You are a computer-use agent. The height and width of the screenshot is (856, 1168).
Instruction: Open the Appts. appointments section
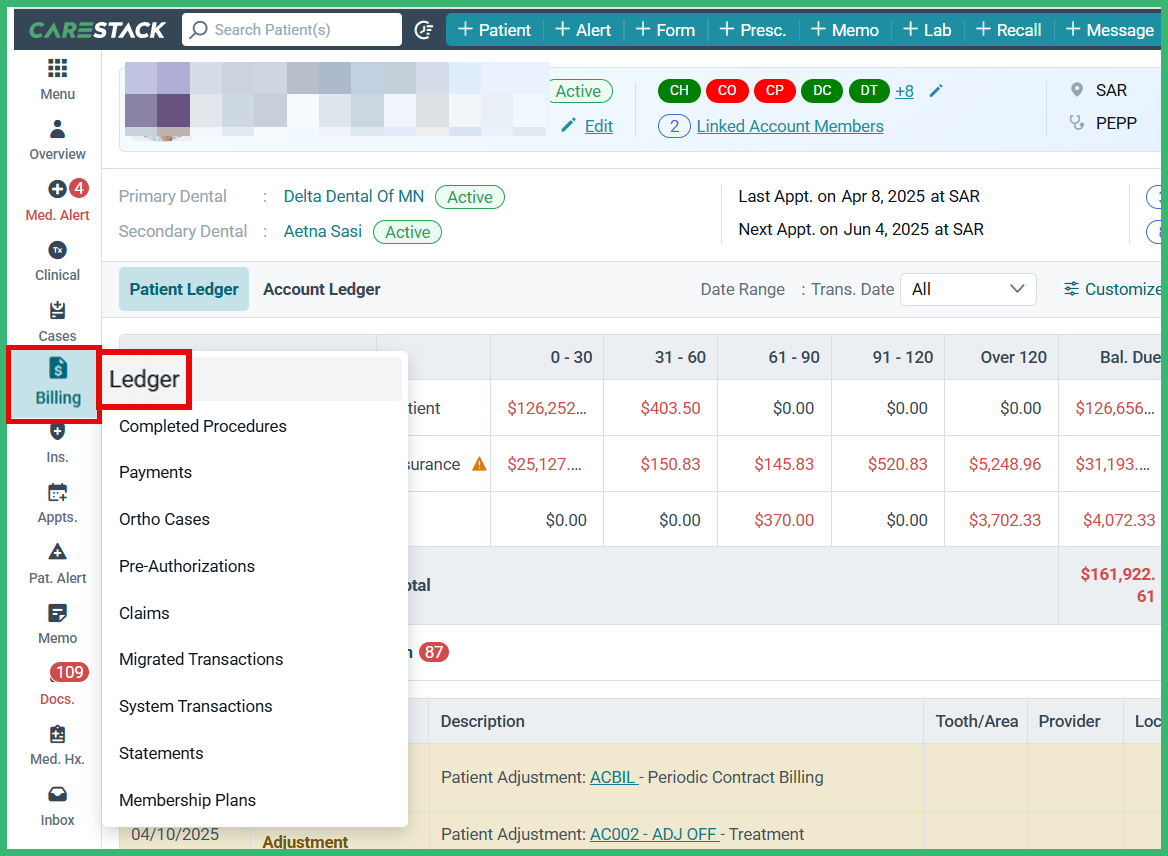[57, 503]
